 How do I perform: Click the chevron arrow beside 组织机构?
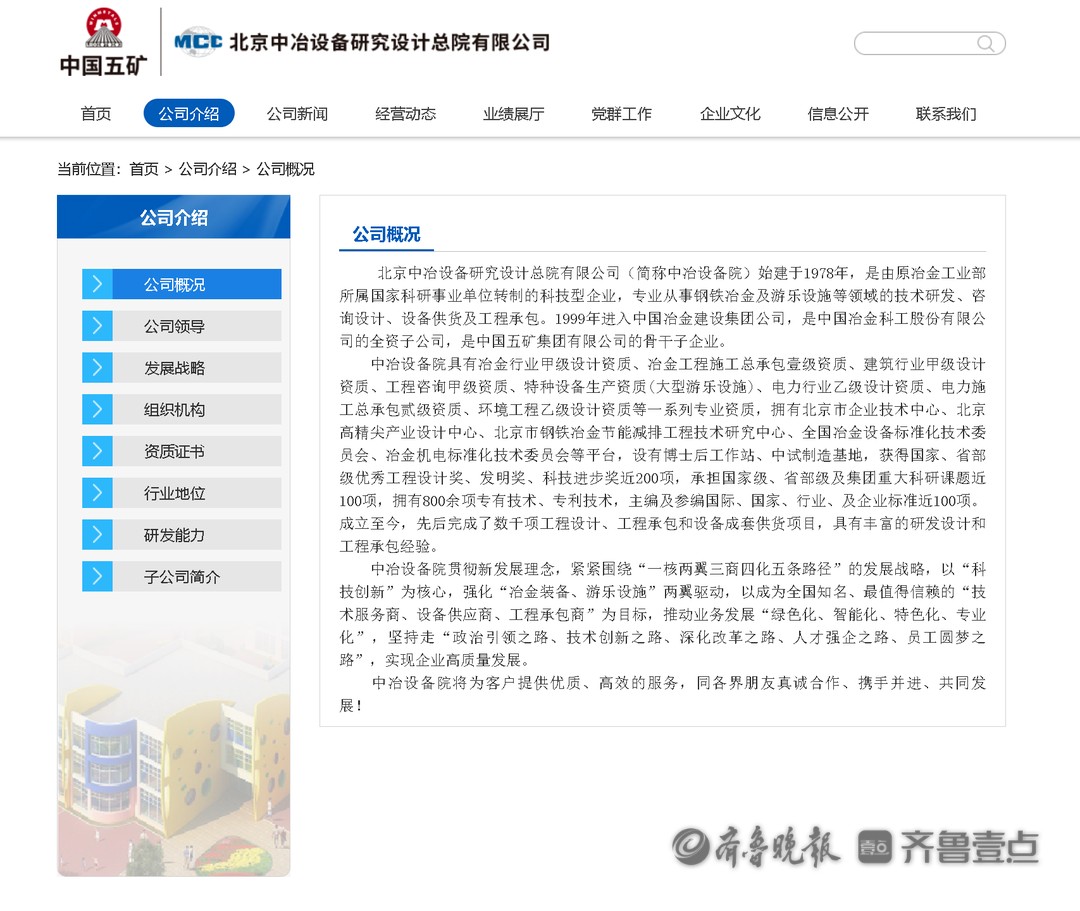(x=97, y=410)
